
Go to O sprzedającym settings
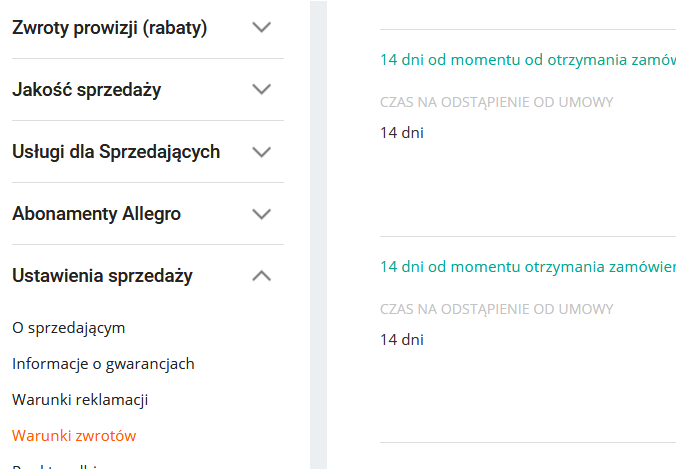(x=69, y=327)
